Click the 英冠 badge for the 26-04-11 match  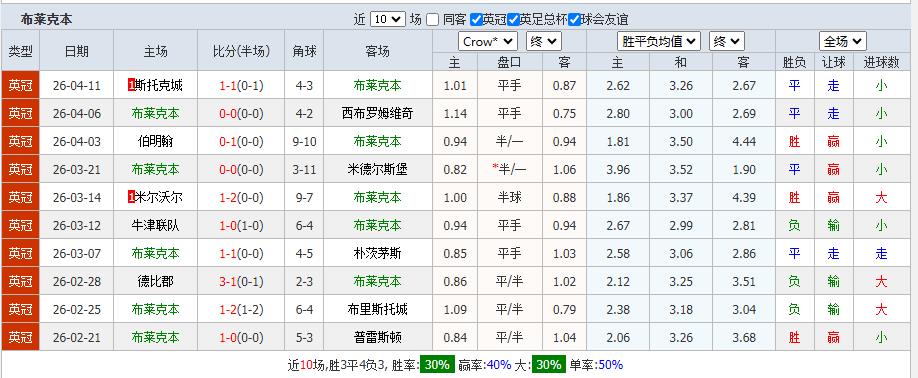click(x=20, y=85)
